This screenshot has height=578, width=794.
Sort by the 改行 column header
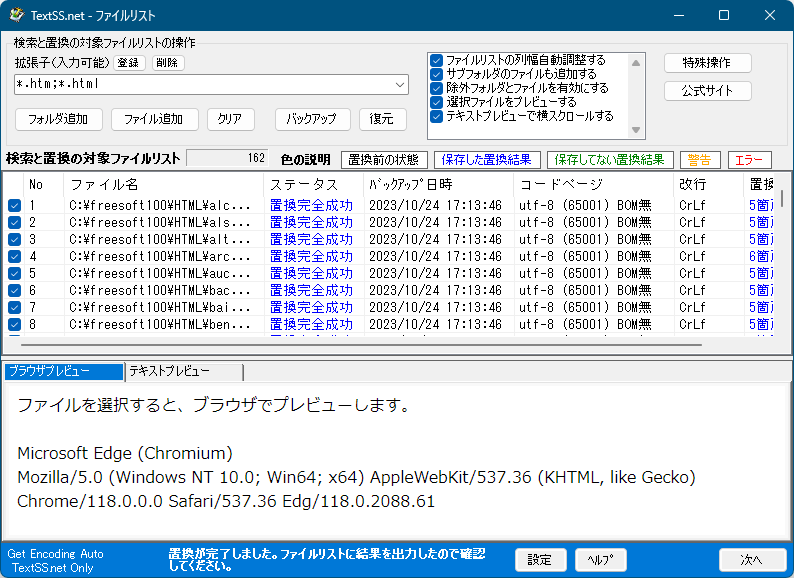(709, 185)
